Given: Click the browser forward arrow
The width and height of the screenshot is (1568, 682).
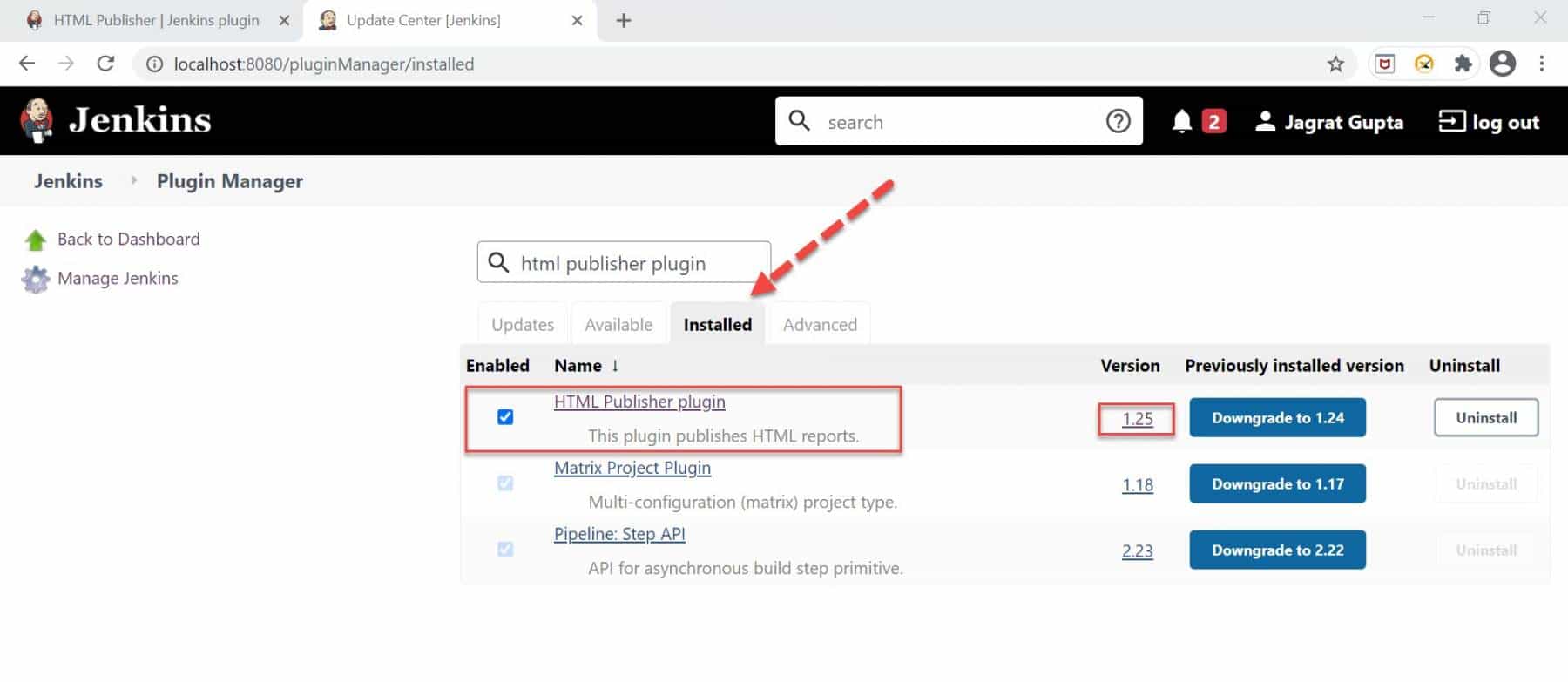Looking at the screenshot, I should click(66, 64).
